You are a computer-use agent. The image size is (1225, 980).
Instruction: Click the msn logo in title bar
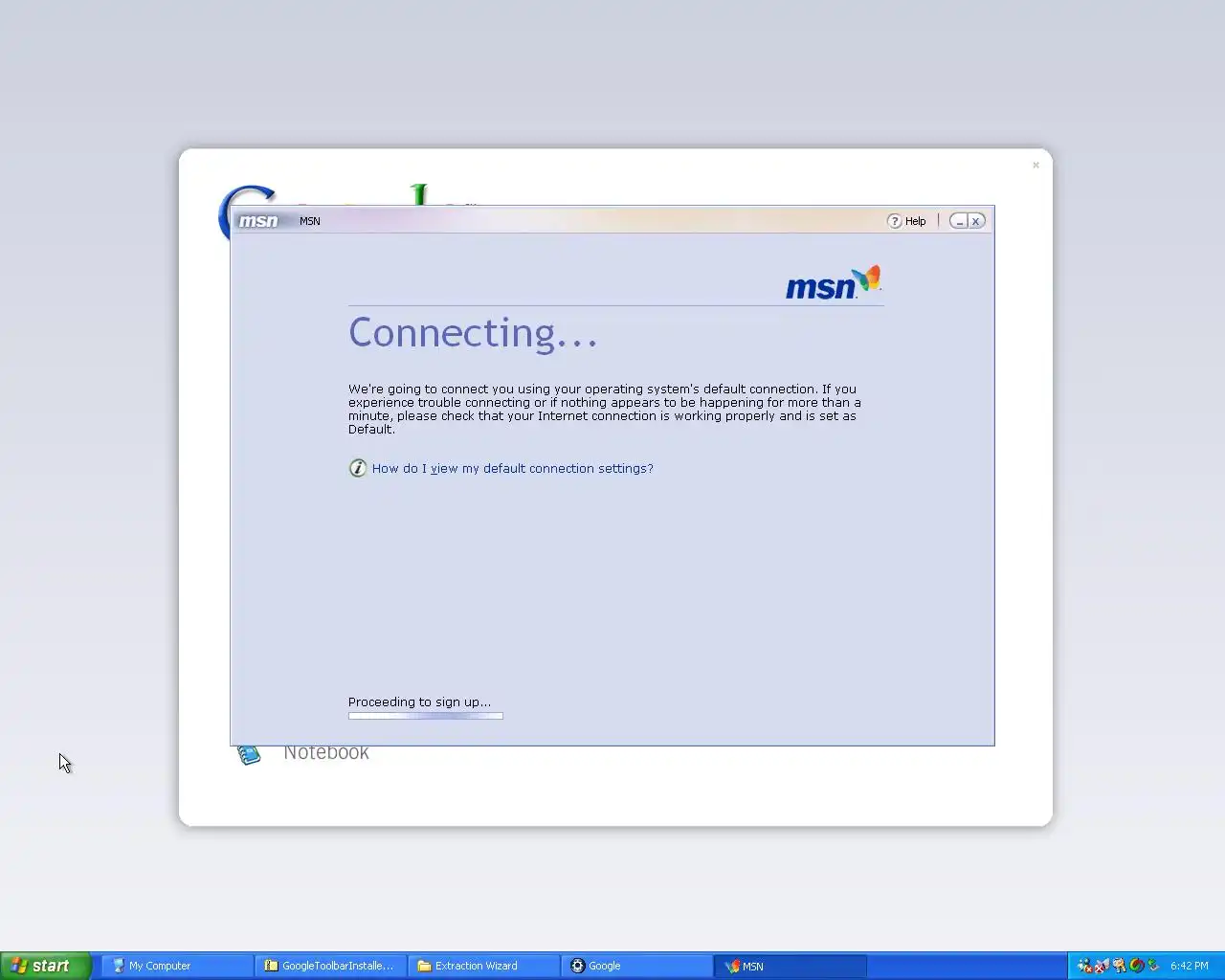coord(258,221)
